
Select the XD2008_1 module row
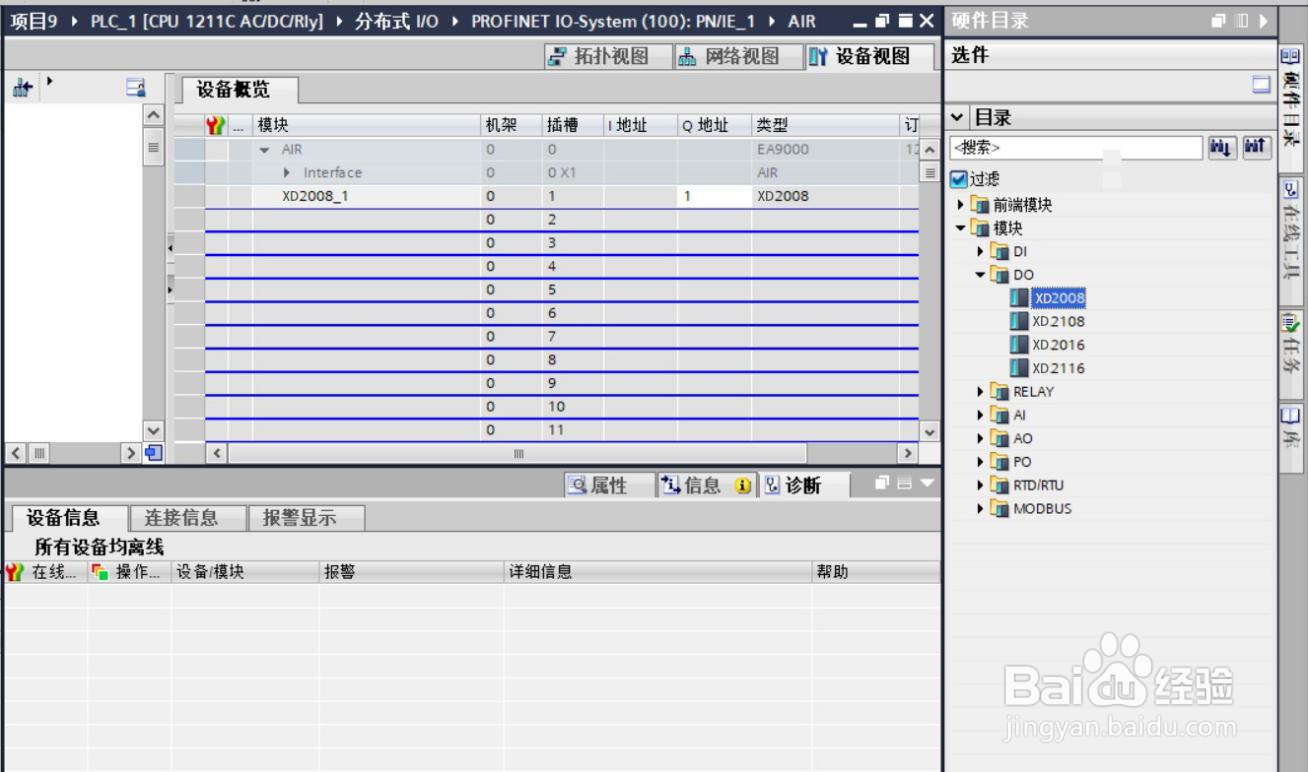[545, 196]
